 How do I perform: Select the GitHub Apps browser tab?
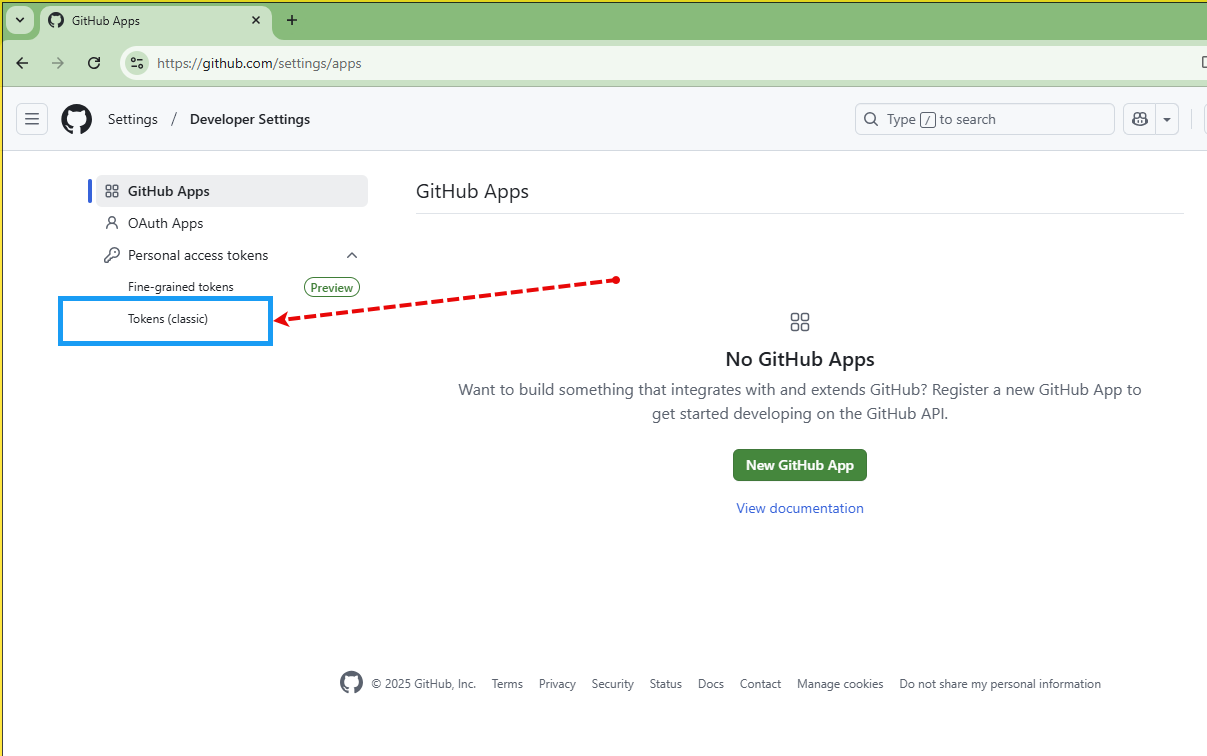click(155, 20)
